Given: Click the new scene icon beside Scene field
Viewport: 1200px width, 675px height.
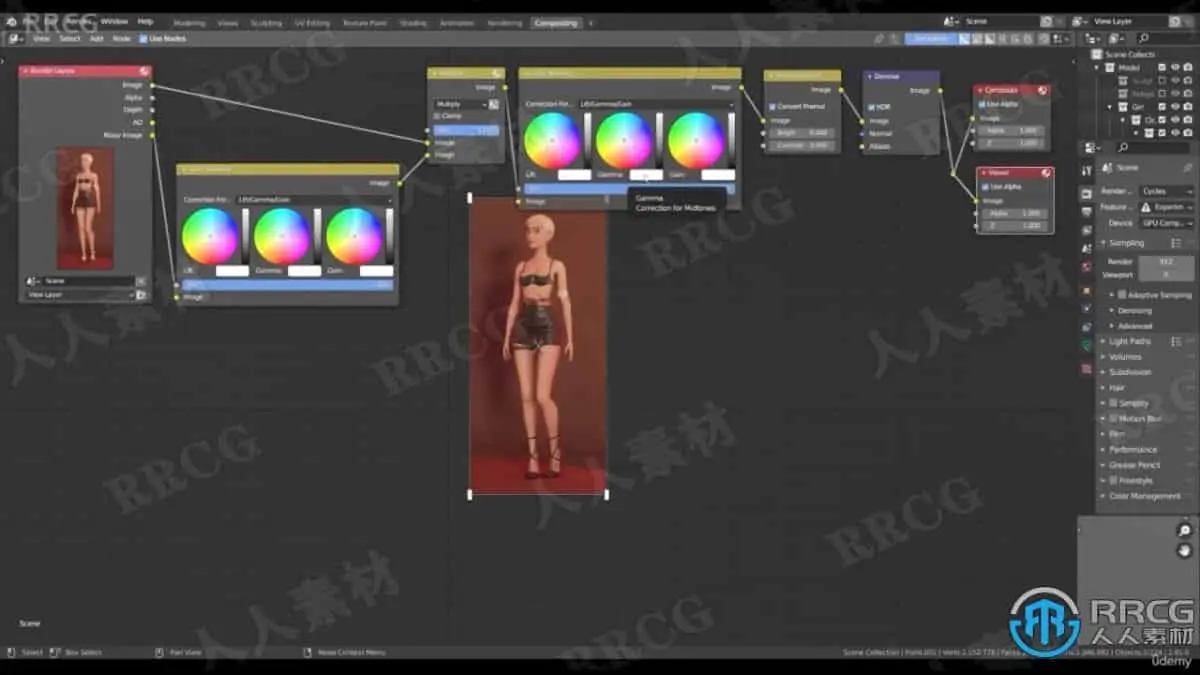Looking at the screenshot, I should pos(1046,21).
